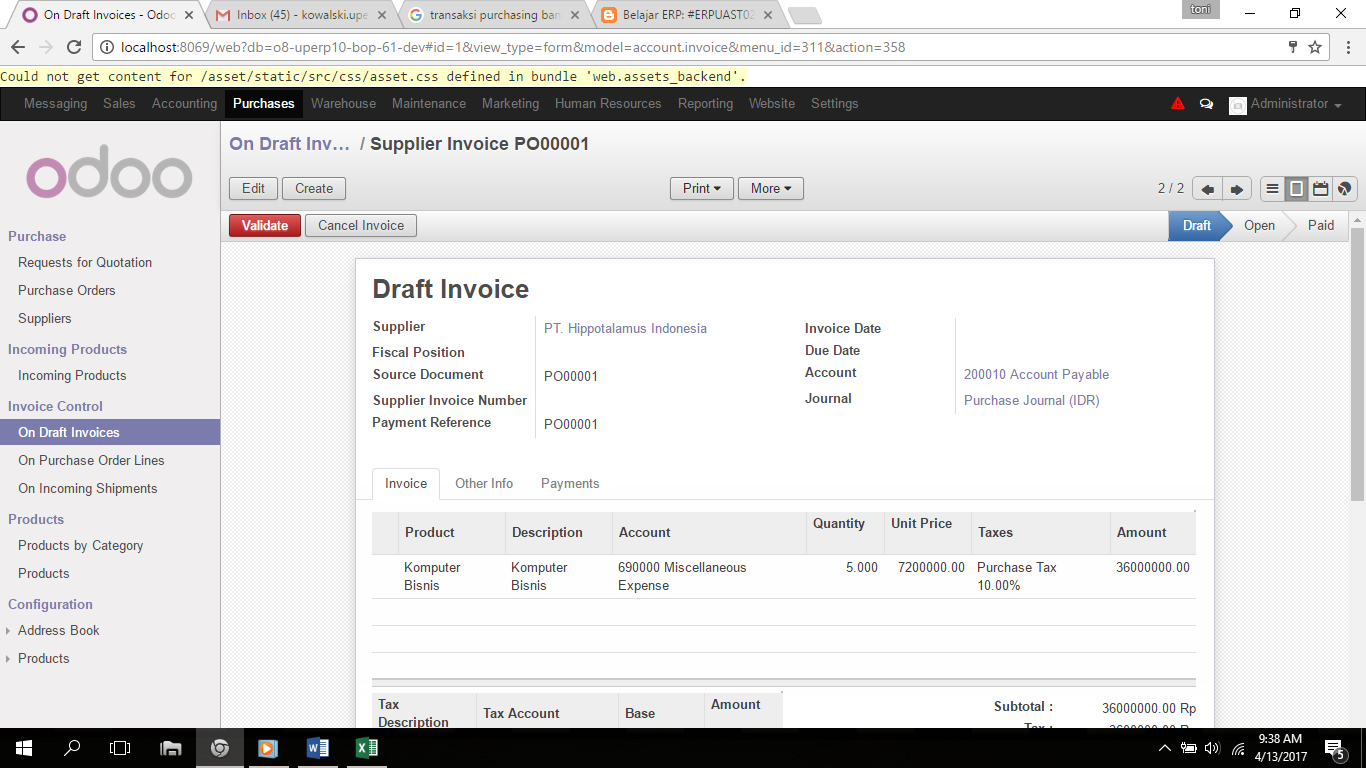
Task: Validate the draft invoice
Action: [x=263, y=225]
